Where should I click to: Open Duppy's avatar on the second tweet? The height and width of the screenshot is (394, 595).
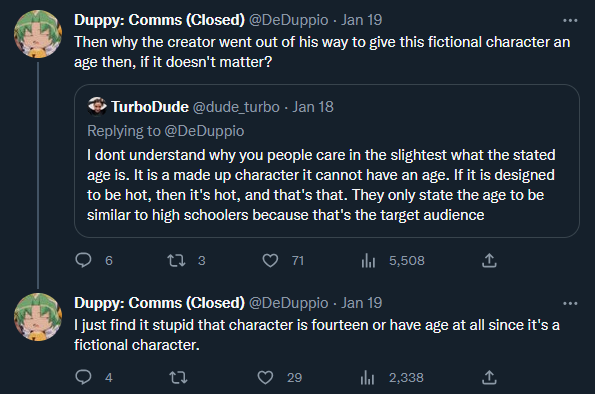pos(38,317)
